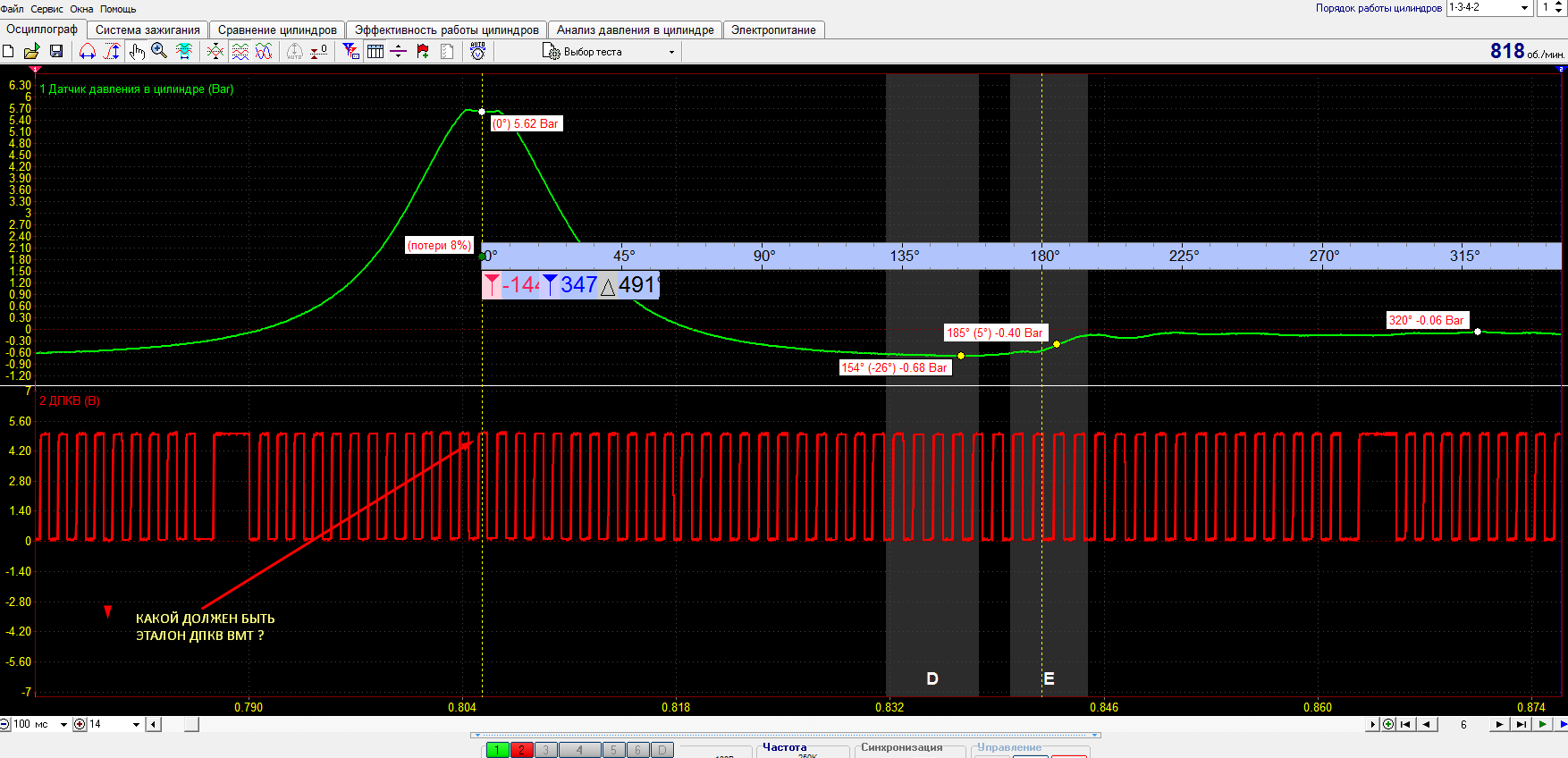Expand the cylinder number dropdown showing 1
Image resolution: width=1568 pixels, height=758 pixels.
[1560, 7]
